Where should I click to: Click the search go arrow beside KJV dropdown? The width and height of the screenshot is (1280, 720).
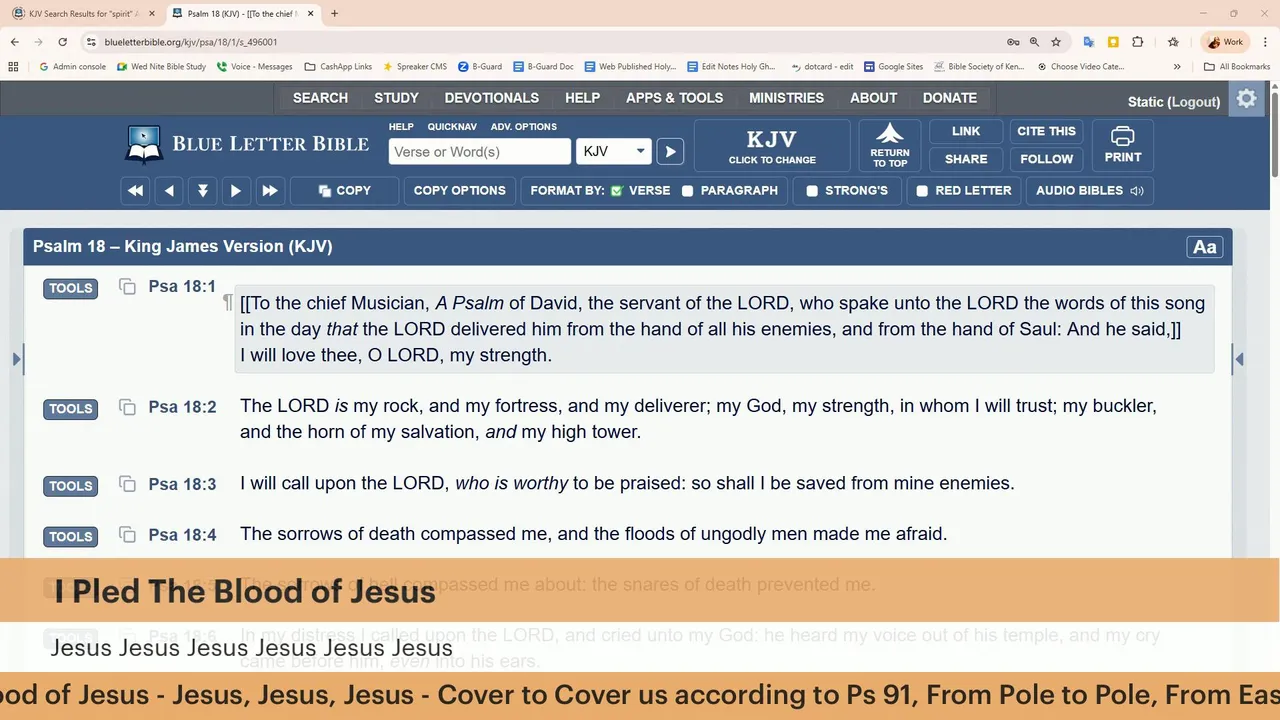(670, 152)
